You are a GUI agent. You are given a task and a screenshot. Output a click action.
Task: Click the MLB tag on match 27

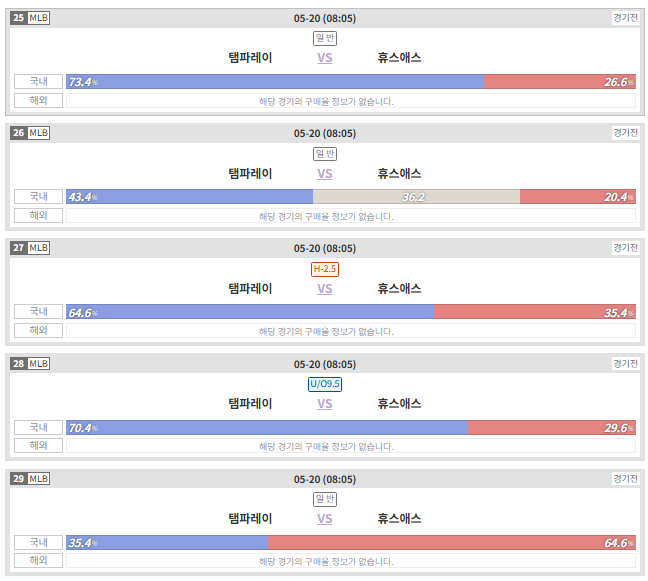(38, 248)
